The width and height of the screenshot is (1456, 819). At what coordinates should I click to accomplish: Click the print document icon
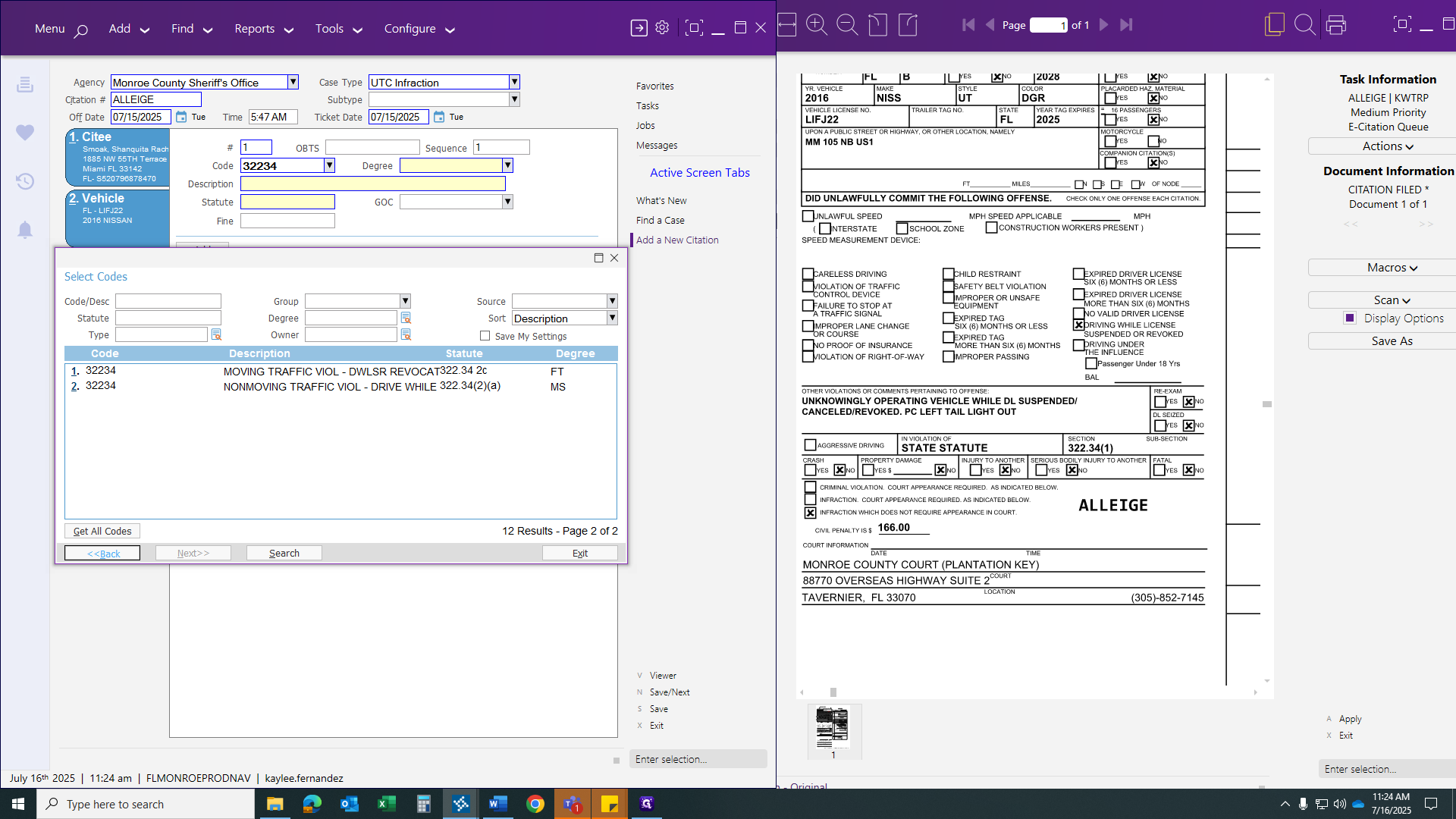point(1336,25)
